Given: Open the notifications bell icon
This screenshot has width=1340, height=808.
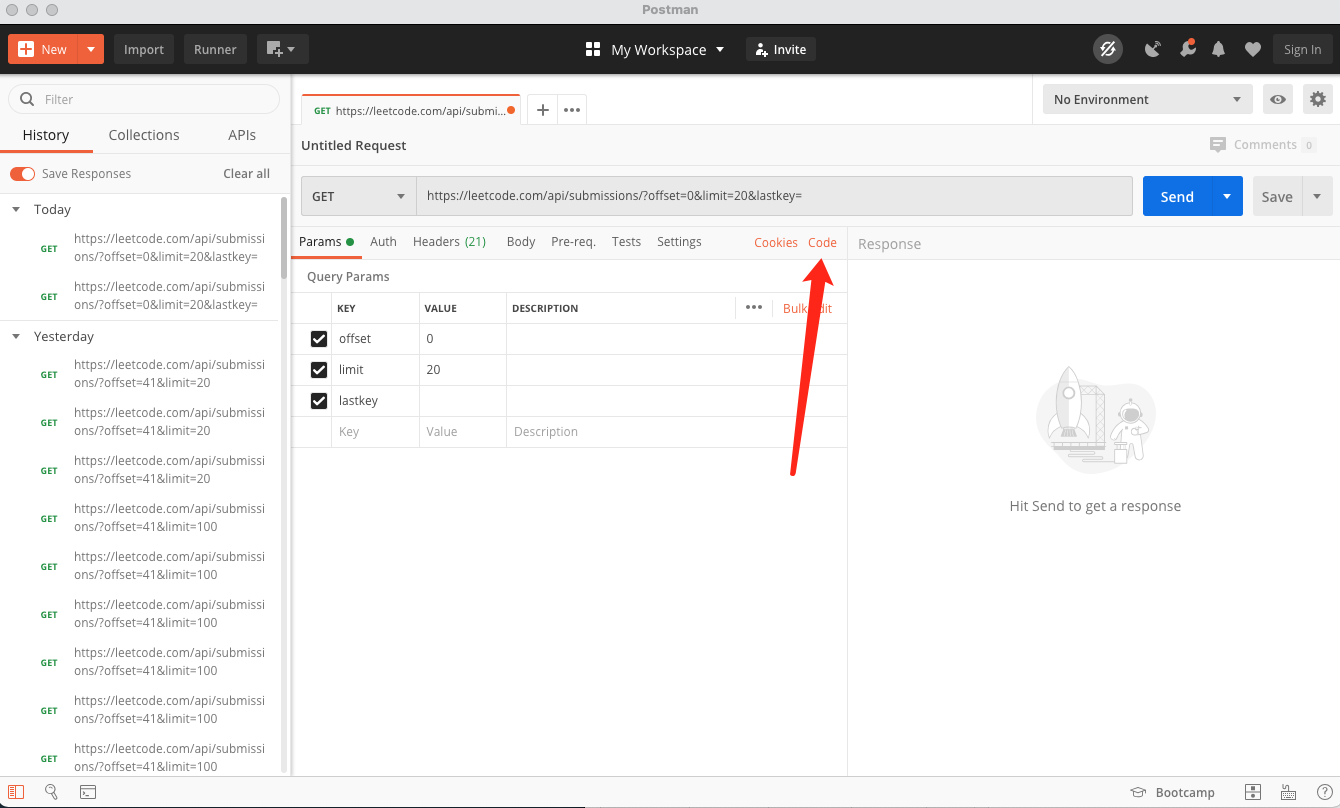Looking at the screenshot, I should coord(1219,49).
